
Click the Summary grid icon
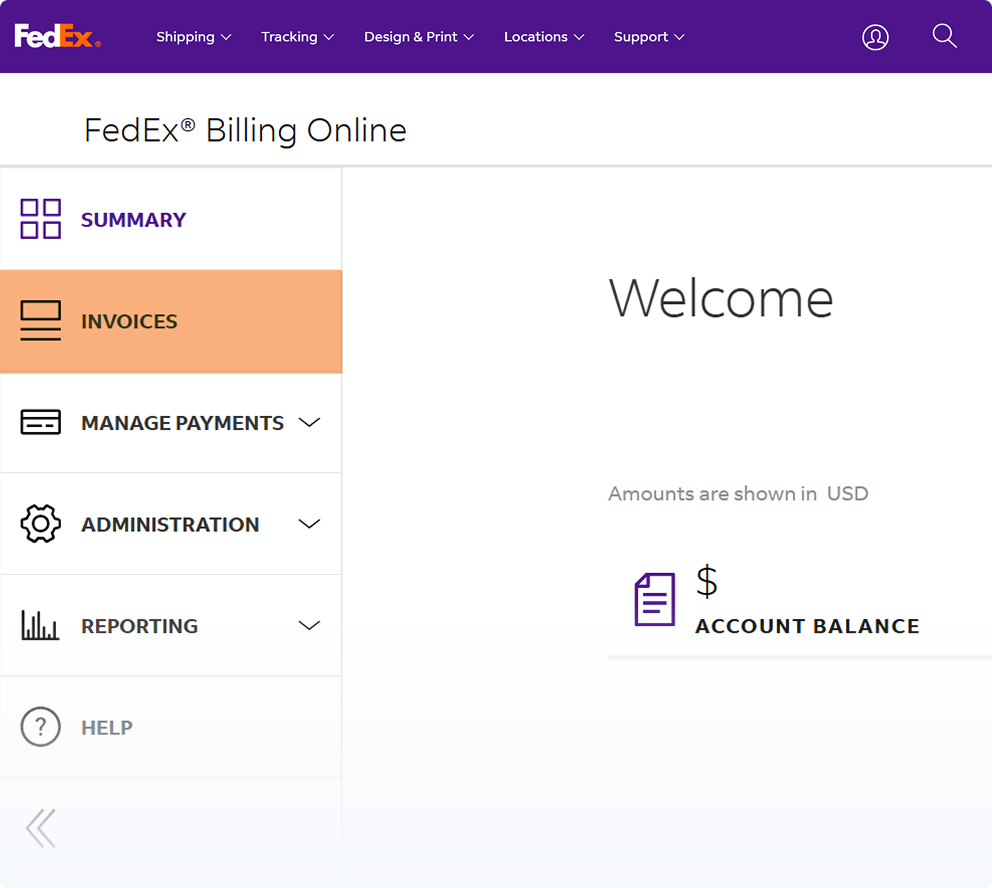click(x=40, y=219)
